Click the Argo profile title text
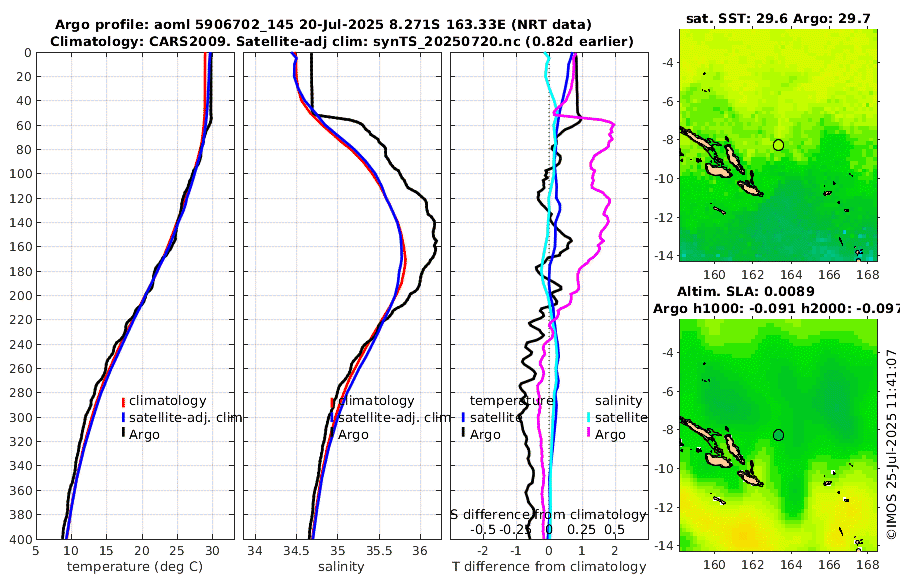 pyautogui.click(x=323, y=25)
